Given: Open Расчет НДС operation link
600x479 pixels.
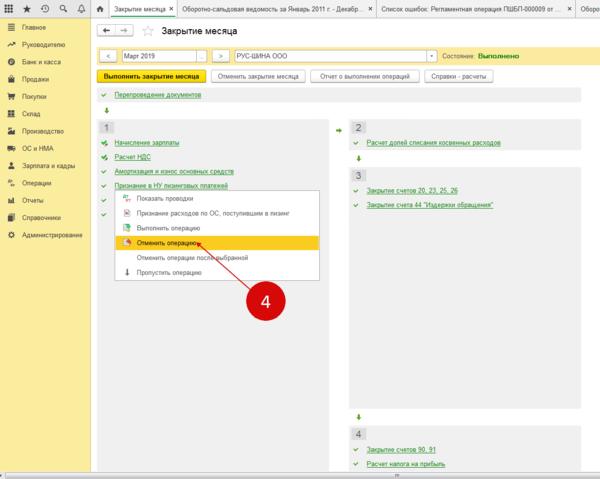Looking at the screenshot, I should [132, 157].
